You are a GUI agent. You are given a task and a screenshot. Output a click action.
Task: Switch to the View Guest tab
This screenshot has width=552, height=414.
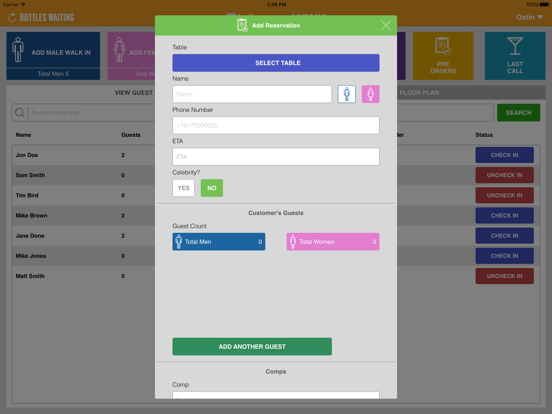click(x=134, y=93)
